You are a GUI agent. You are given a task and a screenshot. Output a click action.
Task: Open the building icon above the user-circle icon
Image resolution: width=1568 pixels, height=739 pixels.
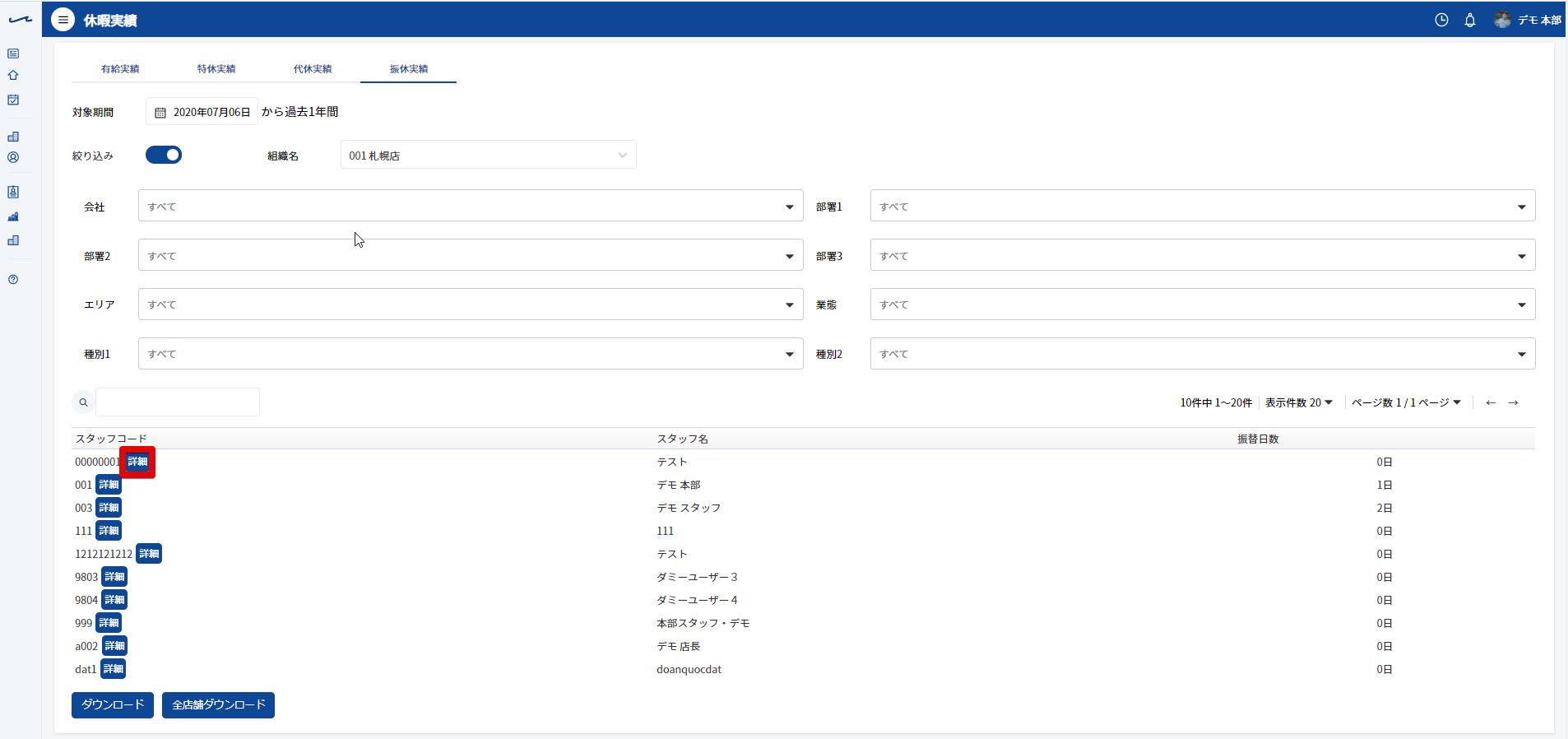coord(13,137)
